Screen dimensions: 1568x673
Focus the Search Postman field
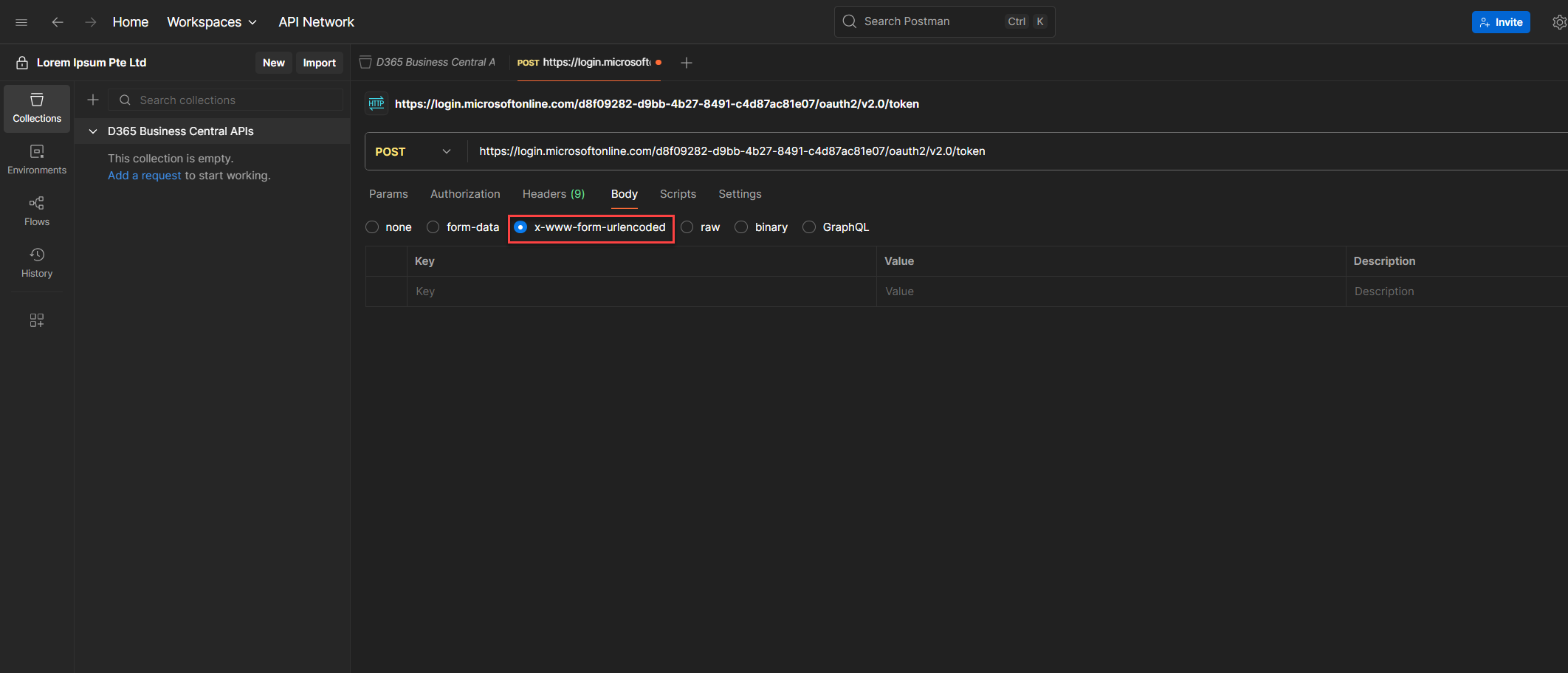click(x=944, y=21)
